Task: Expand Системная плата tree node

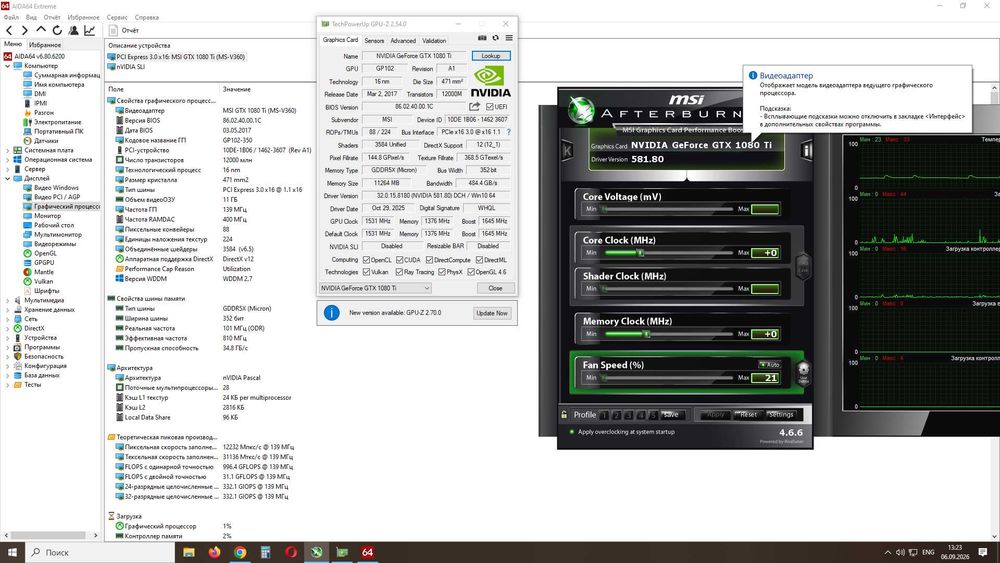Action: point(8,150)
